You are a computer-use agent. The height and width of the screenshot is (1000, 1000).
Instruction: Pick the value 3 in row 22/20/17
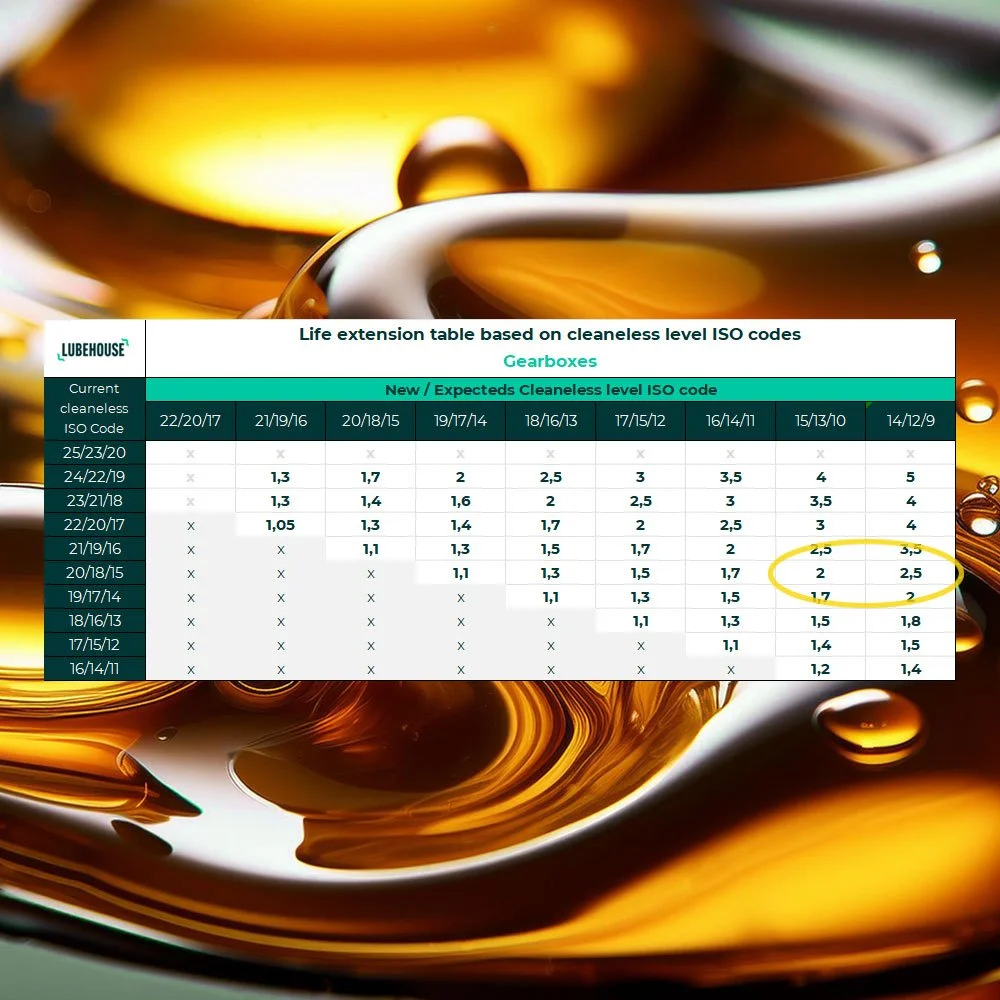click(x=820, y=525)
